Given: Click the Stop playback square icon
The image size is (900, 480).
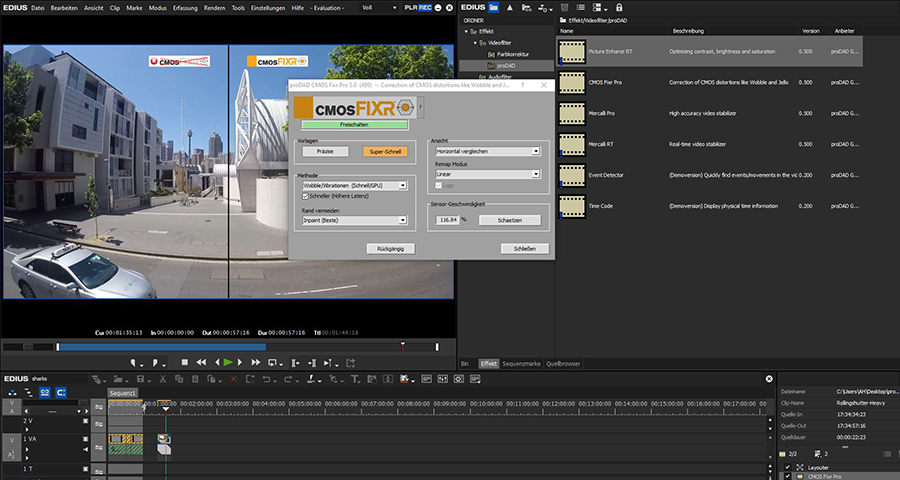Looking at the screenshot, I should (x=184, y=362).
